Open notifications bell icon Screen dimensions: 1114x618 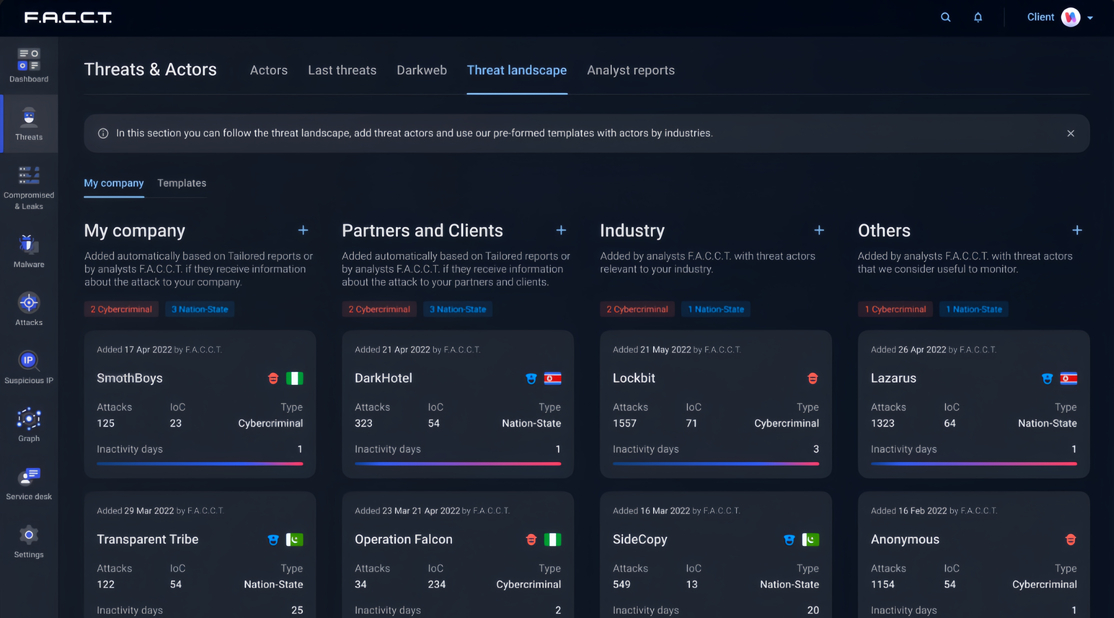tap(978, 17)
